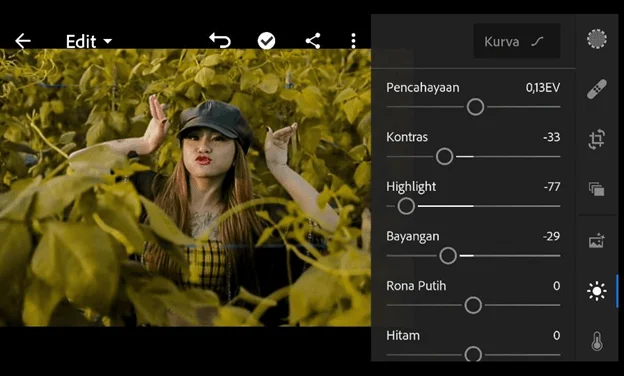The width and height of the screenshot is (624, 376).
Task: Click the Kontras value -33
Action: tap(552, 137)
